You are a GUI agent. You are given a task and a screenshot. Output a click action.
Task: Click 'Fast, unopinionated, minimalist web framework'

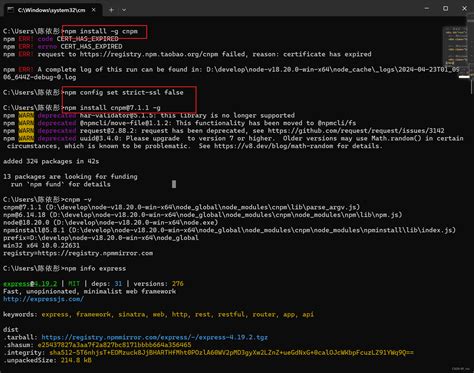pyautogui.click(x=89, y=291)
